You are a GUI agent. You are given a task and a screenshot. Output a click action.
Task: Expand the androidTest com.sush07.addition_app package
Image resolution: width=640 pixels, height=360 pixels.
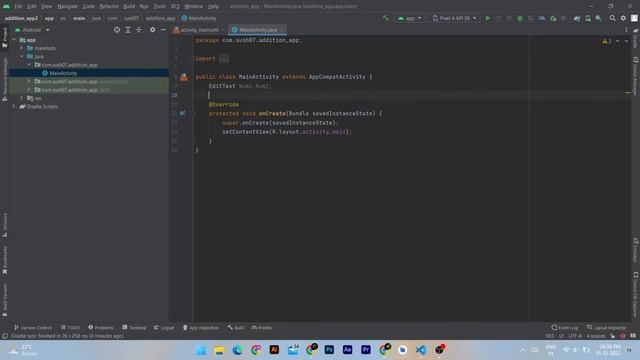tap(29, 81)
